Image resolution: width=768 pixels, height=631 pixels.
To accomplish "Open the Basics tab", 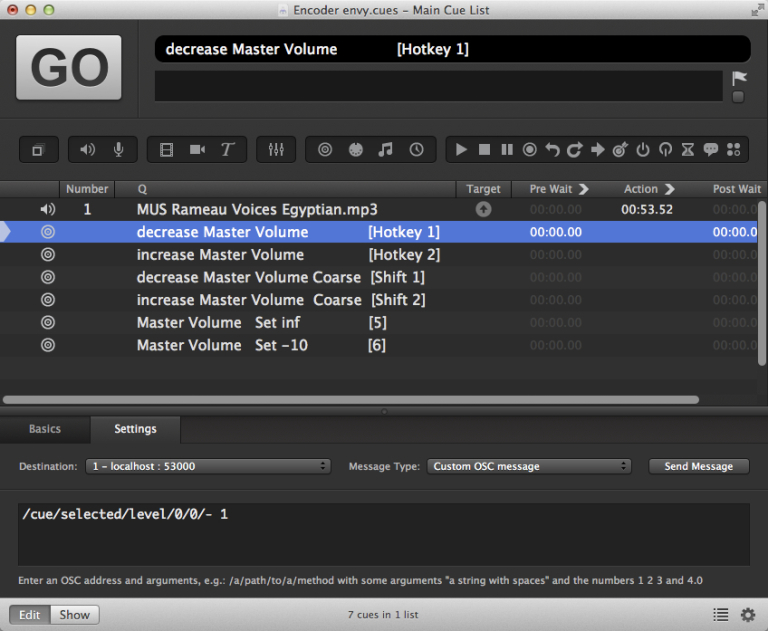I will pos(45,429).
